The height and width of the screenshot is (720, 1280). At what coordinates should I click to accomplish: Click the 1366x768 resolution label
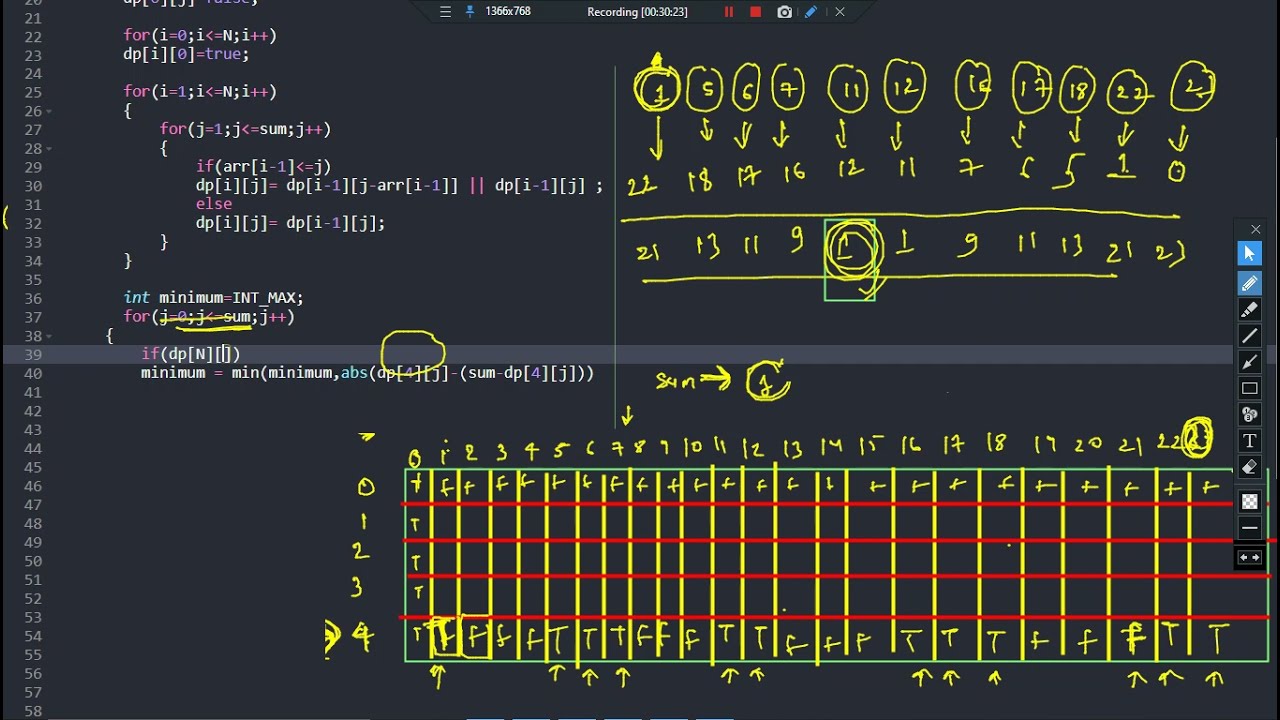click(x=508, y=12)
